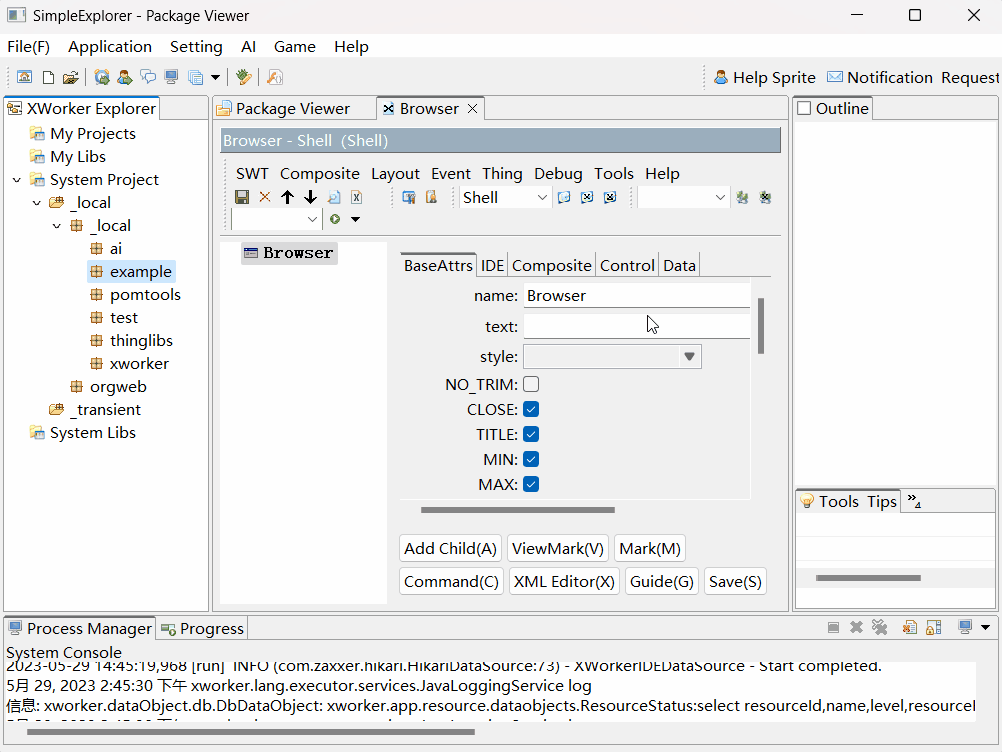The height and width of the screenshot is (752, 1002).
Task: Click the red X delete icon
Action: point(265,197)
